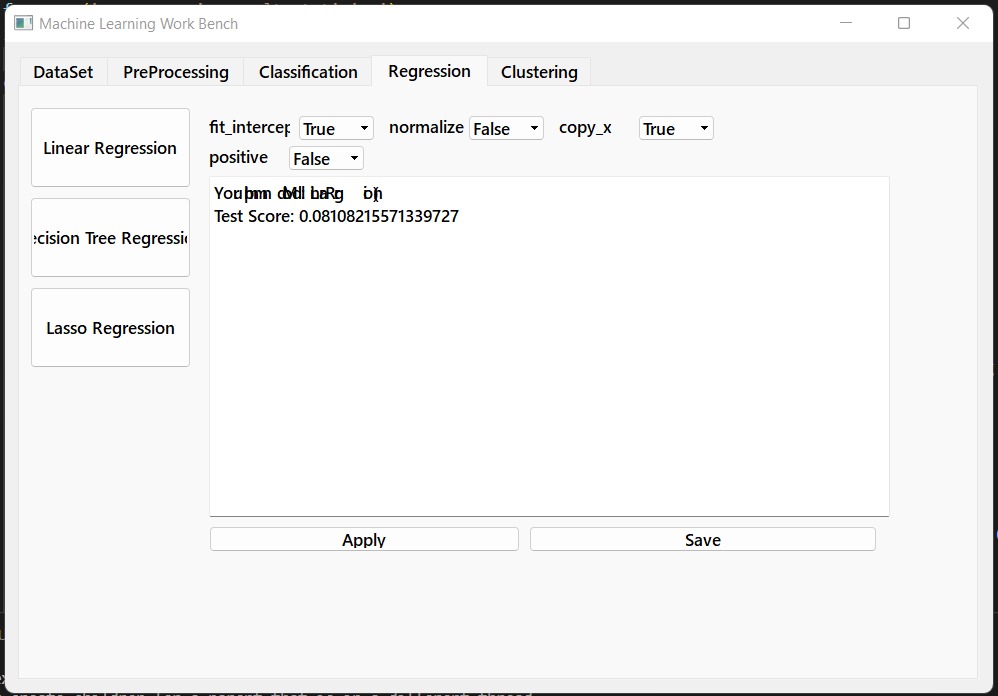The width and height of the screenshot is (998, 696).
Task: Pick the Lasso Regression button
Action: click(x=110, y=328)
